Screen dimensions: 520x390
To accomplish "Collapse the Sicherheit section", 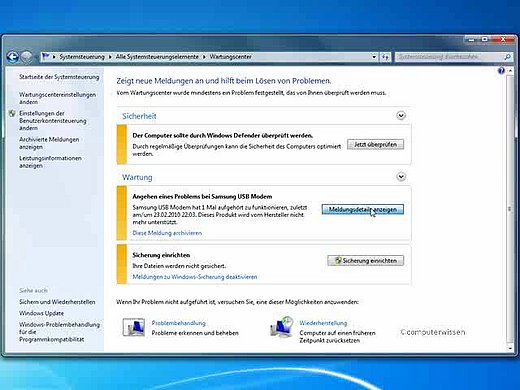I will coord(401,116).
